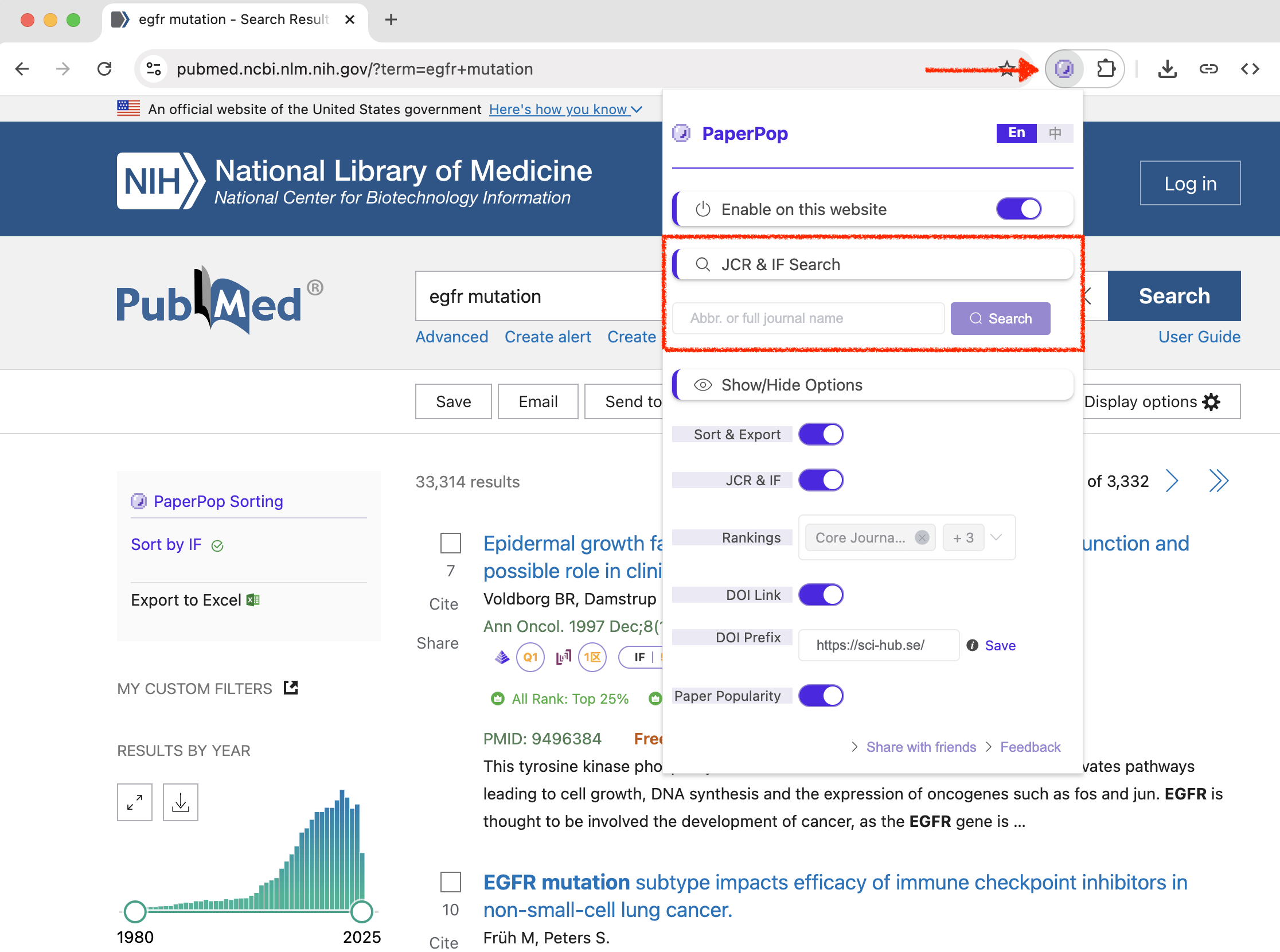Go back to previous page
The width and height of the screenshot is (1280, 952).
pos(22,69)
